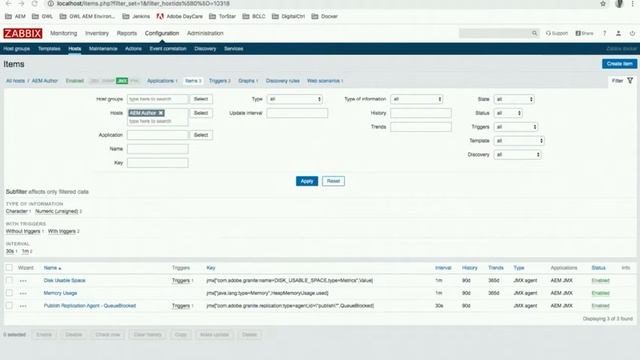
Task: Open the Docker bookmark folder
Action: tap(324, 16)
